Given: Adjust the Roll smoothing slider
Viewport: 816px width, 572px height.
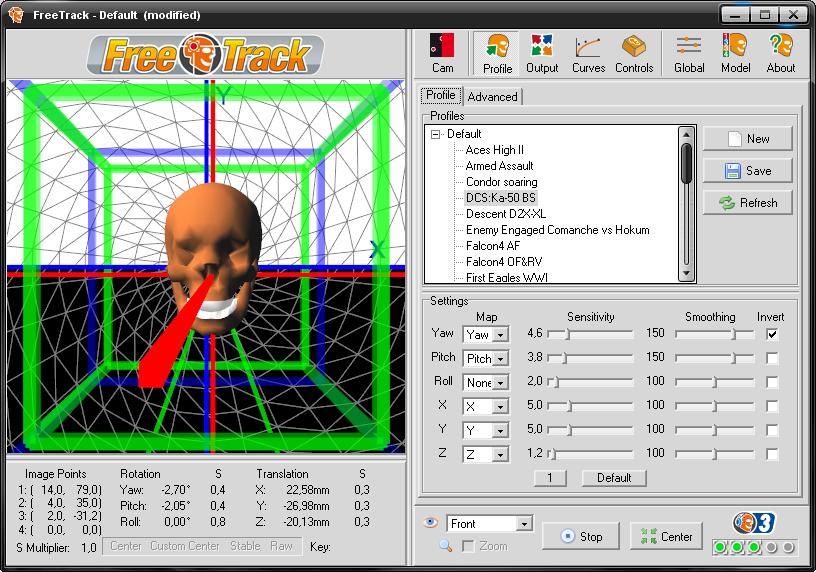Looking at the screenshot, I should (714, 382).
